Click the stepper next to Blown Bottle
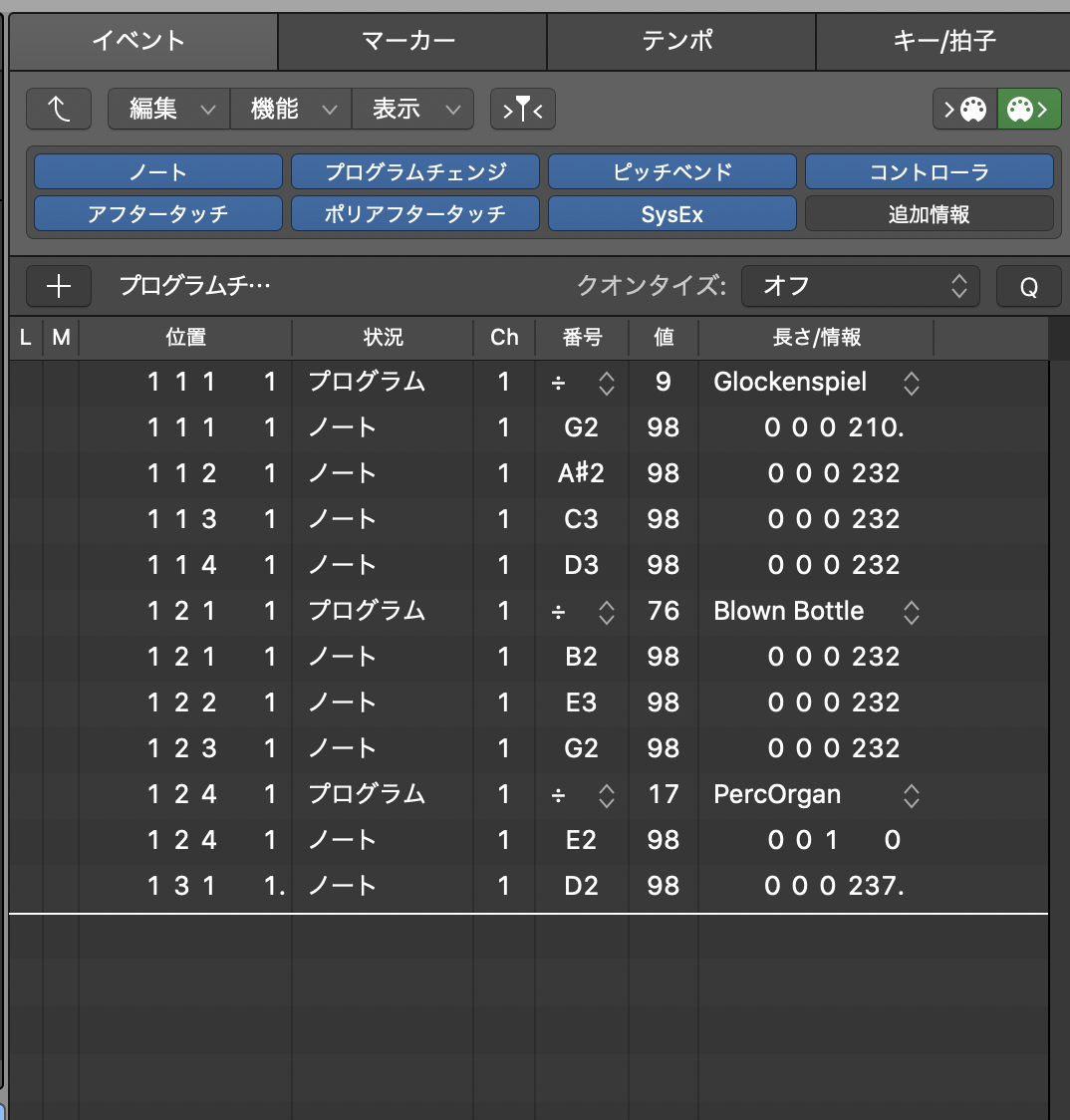Viewport: 1070px width, 1120px height. [911, 612]
